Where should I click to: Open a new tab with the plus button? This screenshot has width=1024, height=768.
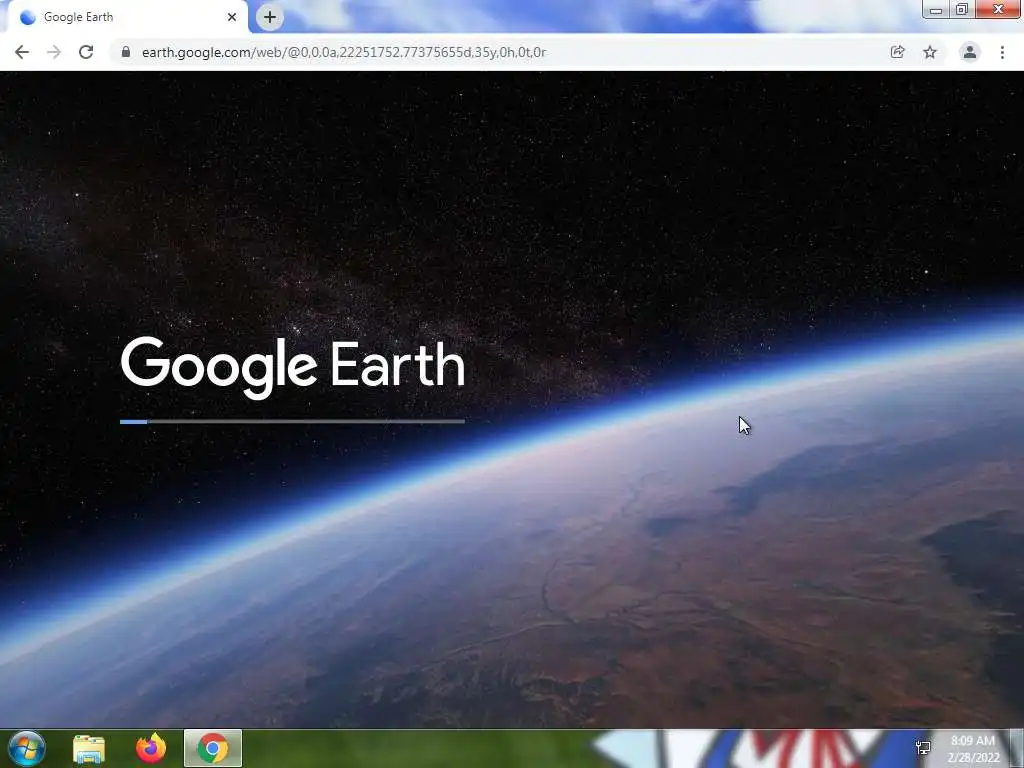point(270,17)
